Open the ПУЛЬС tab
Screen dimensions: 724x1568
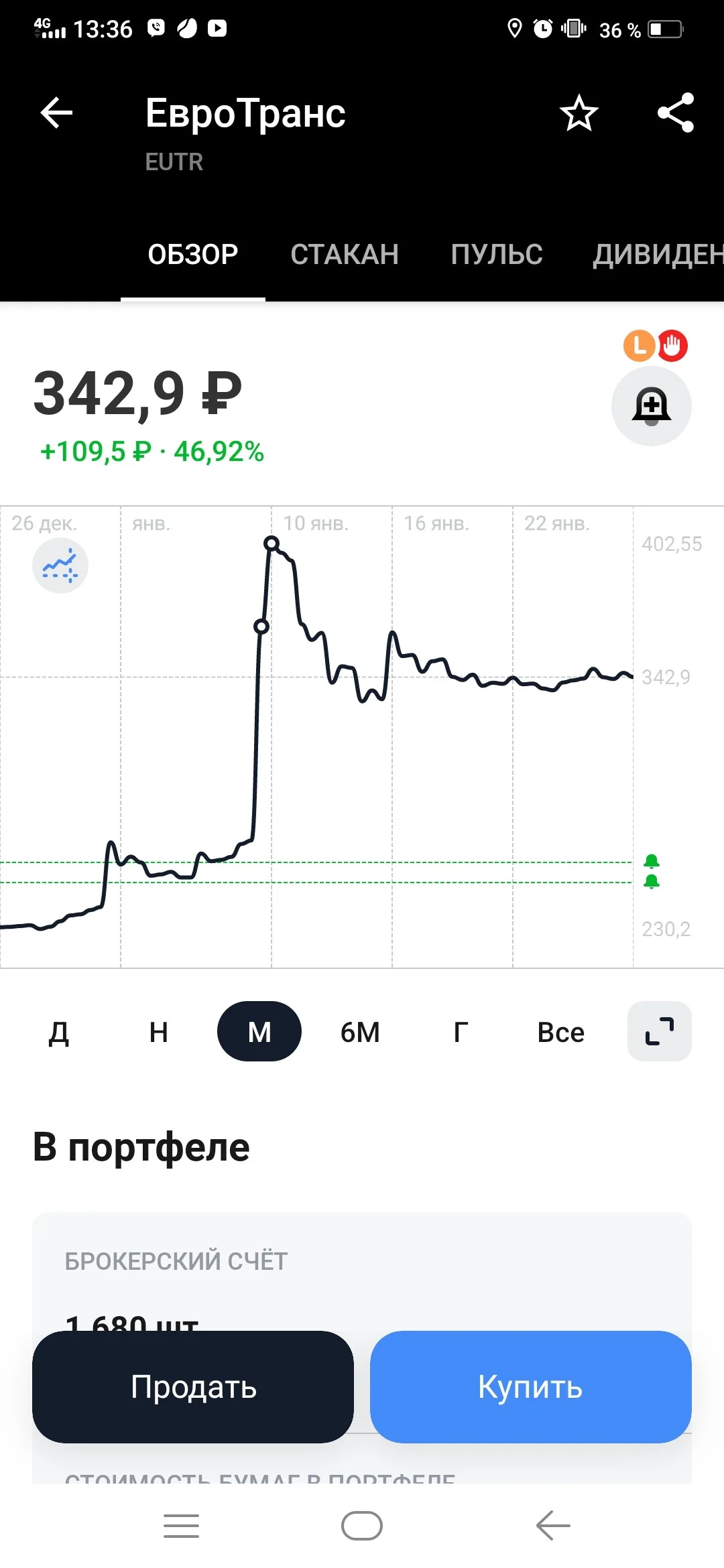[497, 255]
